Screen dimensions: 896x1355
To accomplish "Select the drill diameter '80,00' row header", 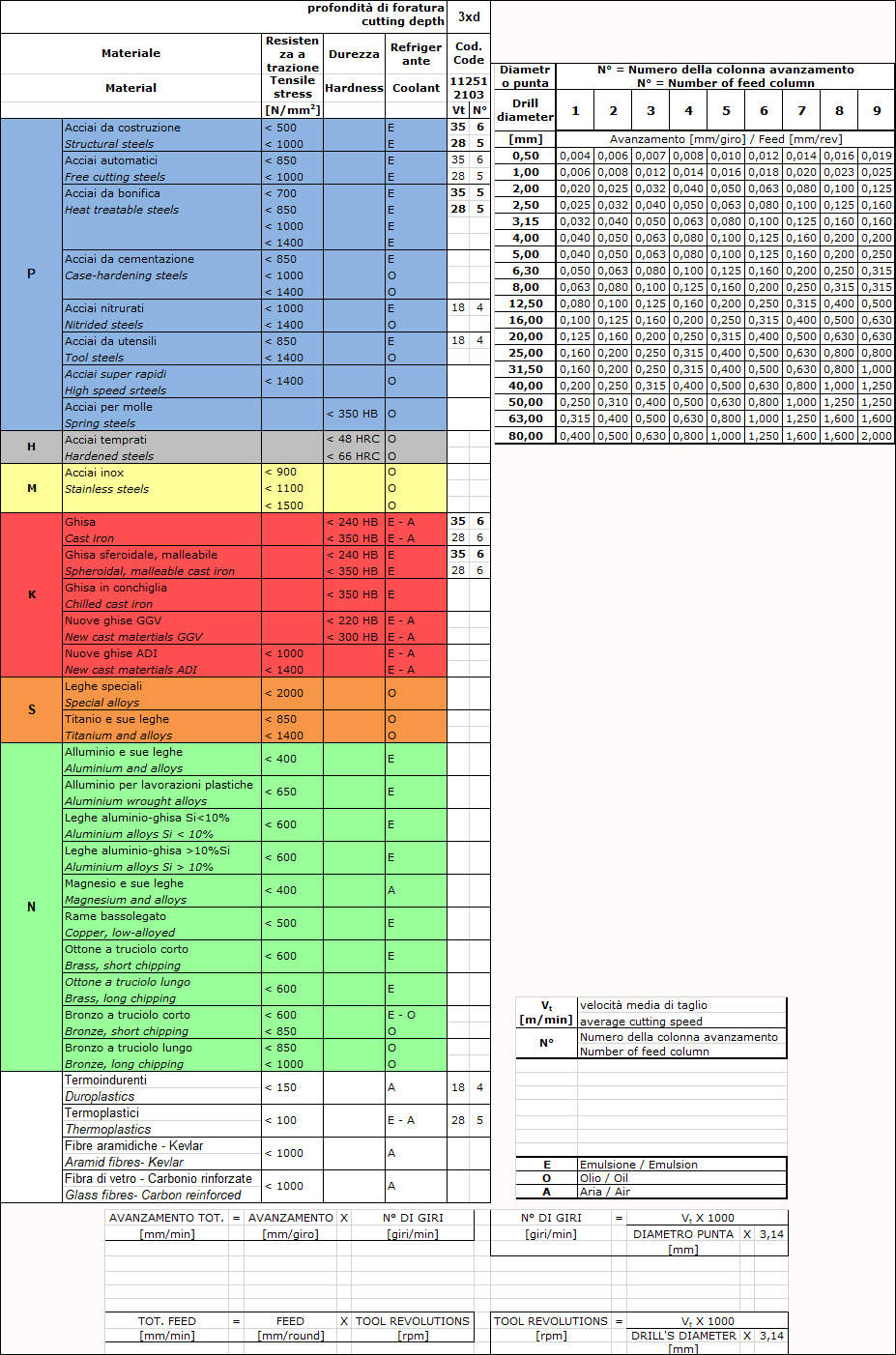I will 526,436.
